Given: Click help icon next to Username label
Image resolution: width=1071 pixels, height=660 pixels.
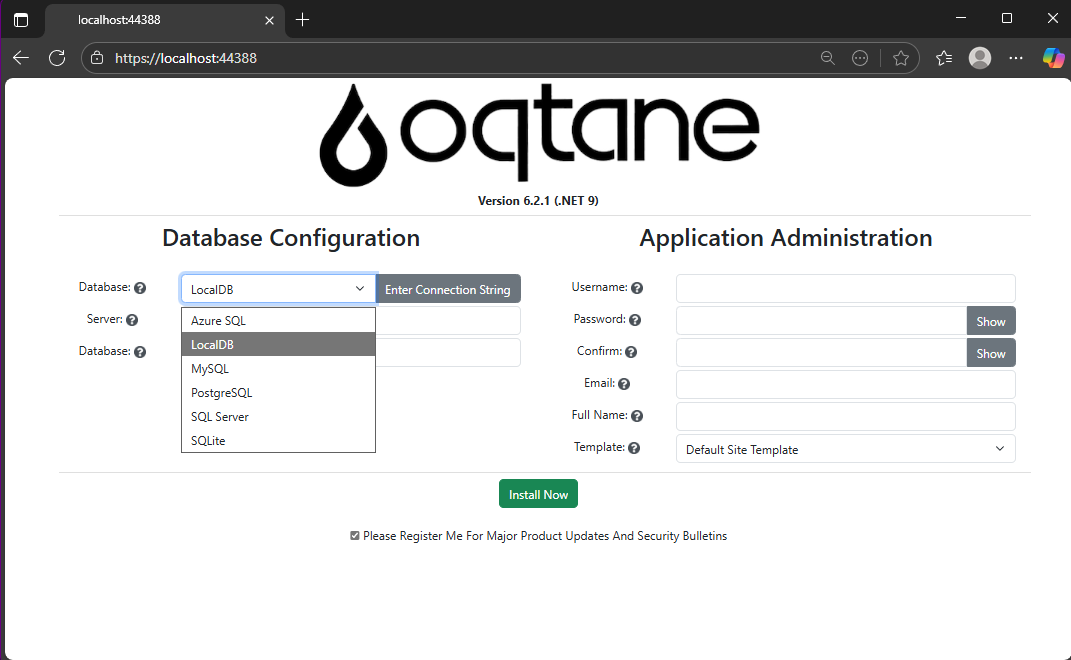Looking at the screenshot, I should [637, 288].
